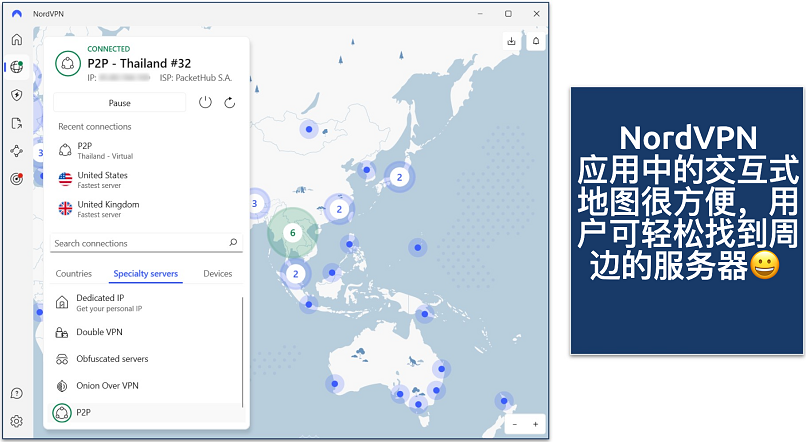Click the P2P - Thailand #32 title
Viewport: 806px width, 442px height.
pyautogui.click(x=139, y=64)
